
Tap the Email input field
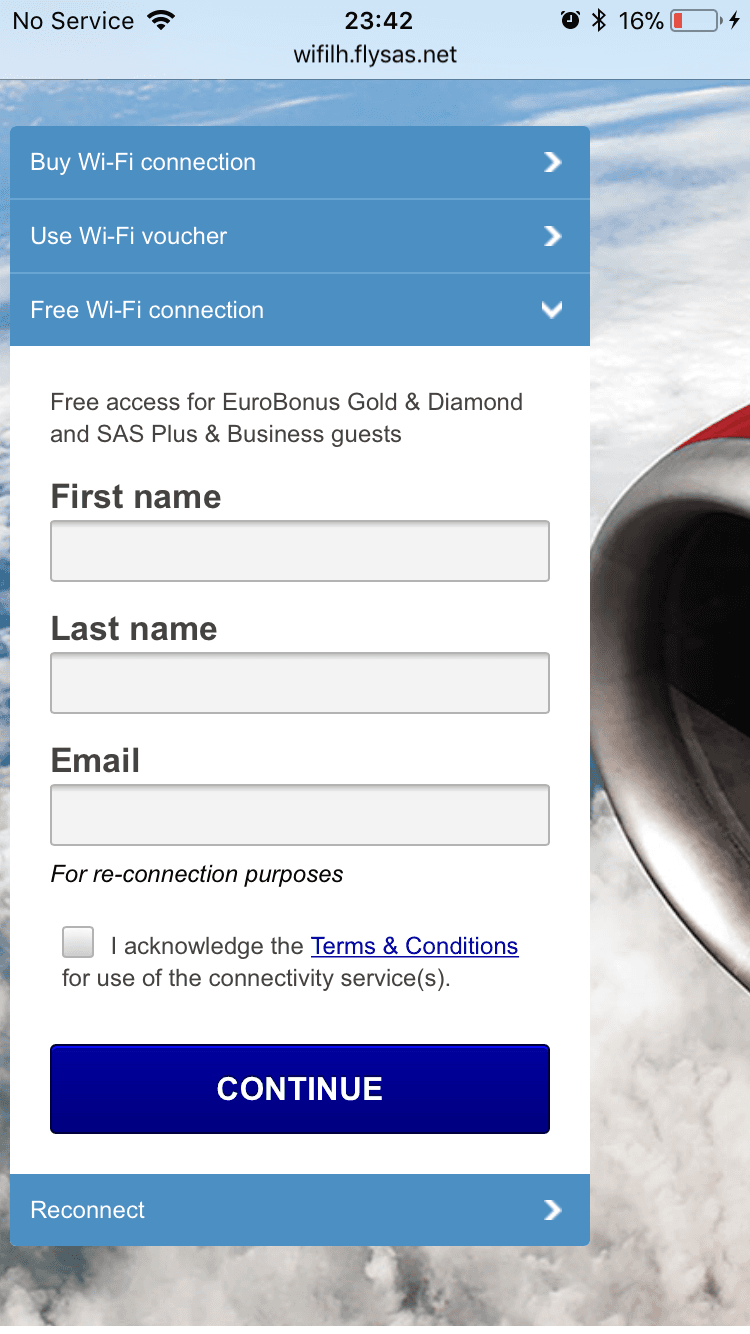[300, 814]
